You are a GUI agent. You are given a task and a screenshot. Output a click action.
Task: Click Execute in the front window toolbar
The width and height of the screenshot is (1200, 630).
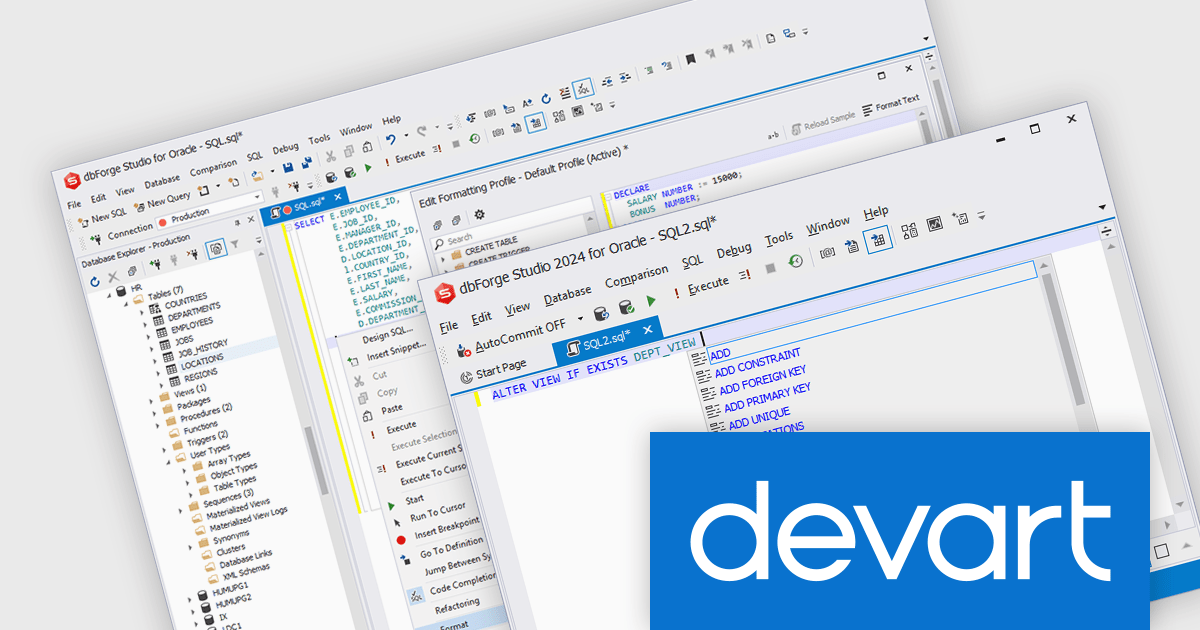point(702,285)
